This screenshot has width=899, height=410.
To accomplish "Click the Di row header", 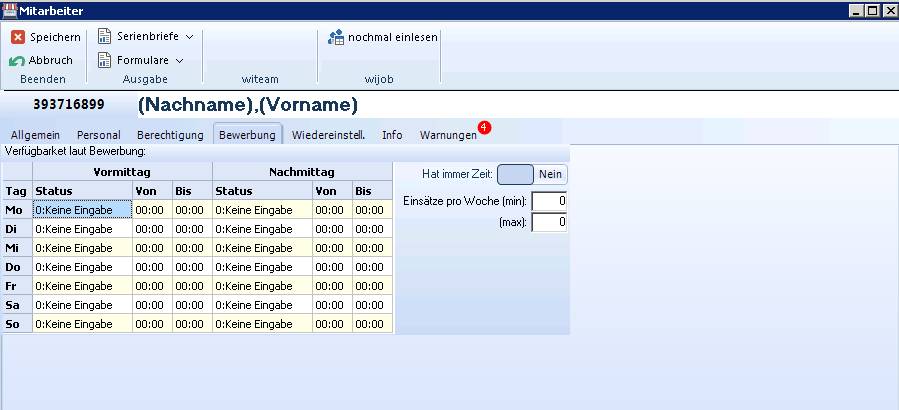I will 18,229.
